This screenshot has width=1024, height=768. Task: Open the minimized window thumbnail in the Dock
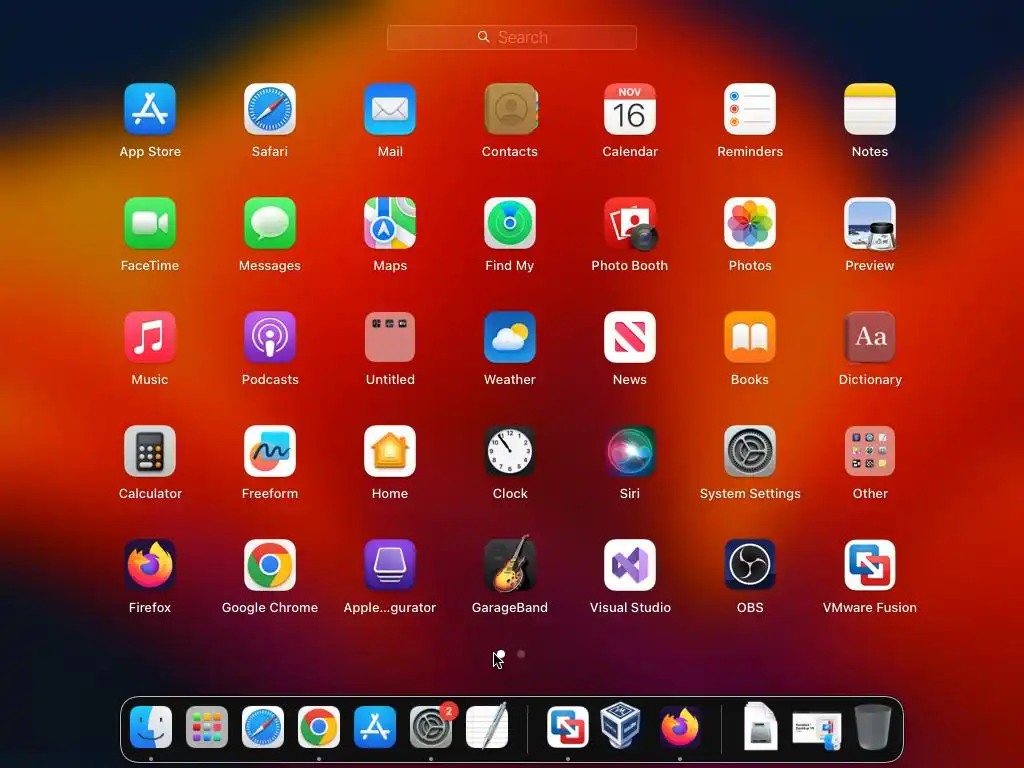pyautogui.click(x=816, y=730)
